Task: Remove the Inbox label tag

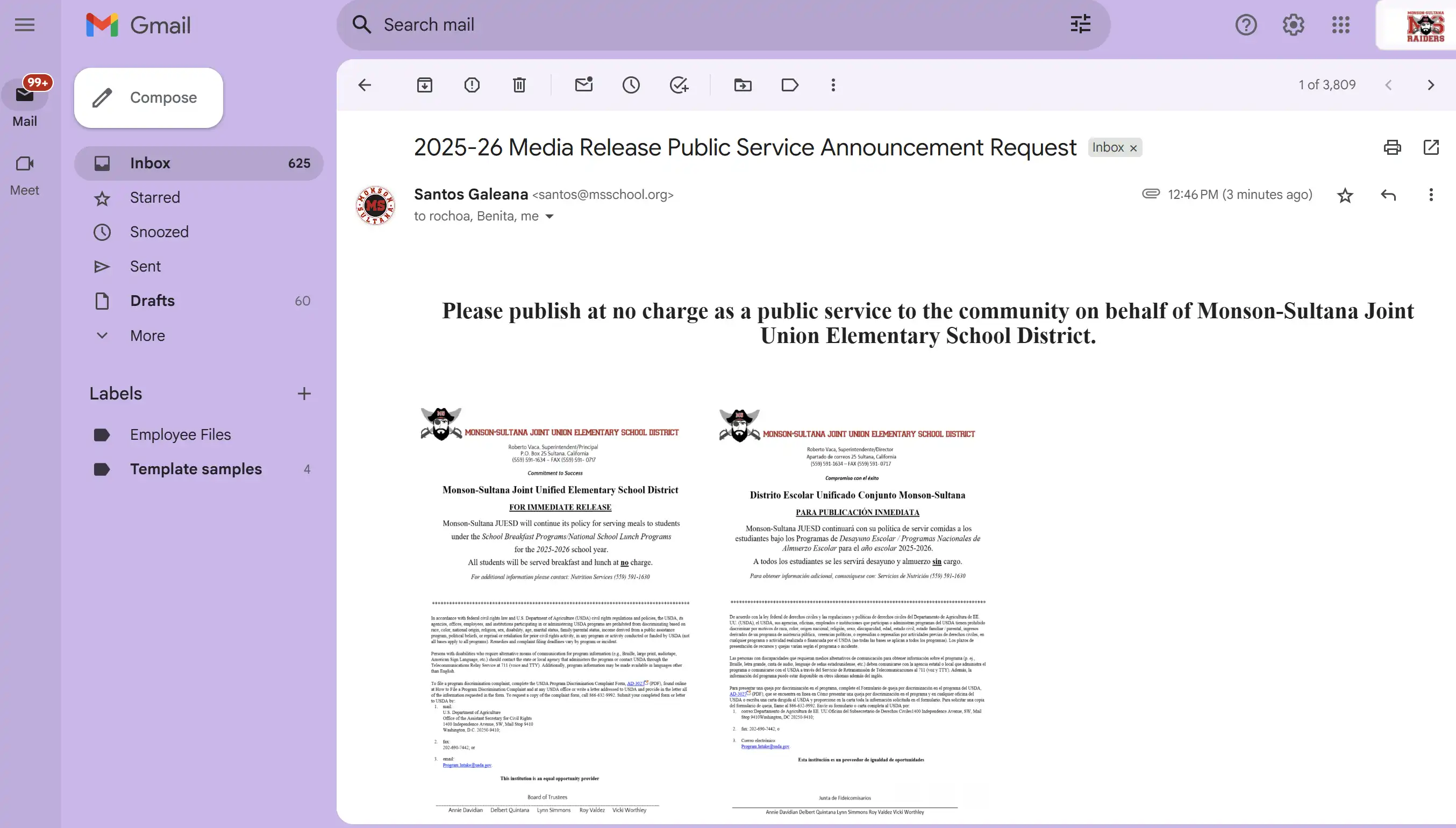Action: 1133,148
